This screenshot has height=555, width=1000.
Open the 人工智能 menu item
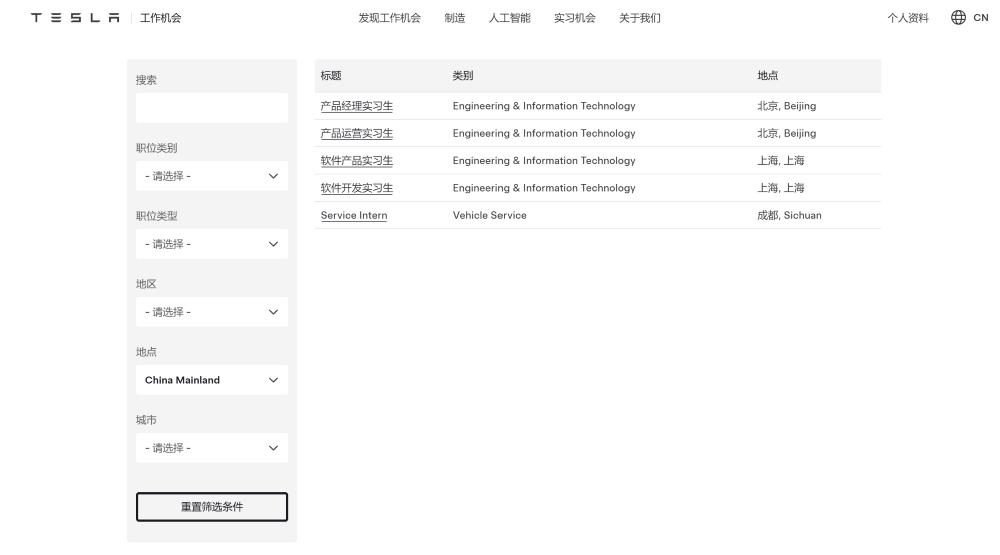510,18
